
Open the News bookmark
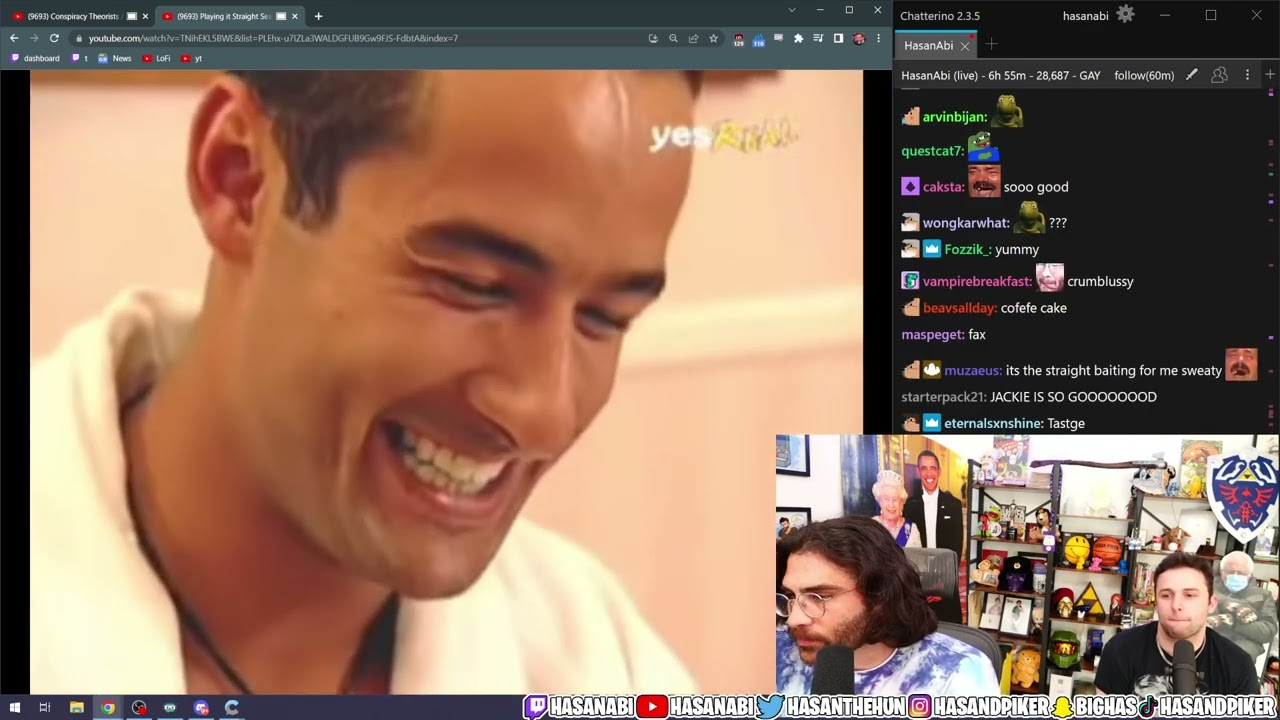tap(115, 58)
